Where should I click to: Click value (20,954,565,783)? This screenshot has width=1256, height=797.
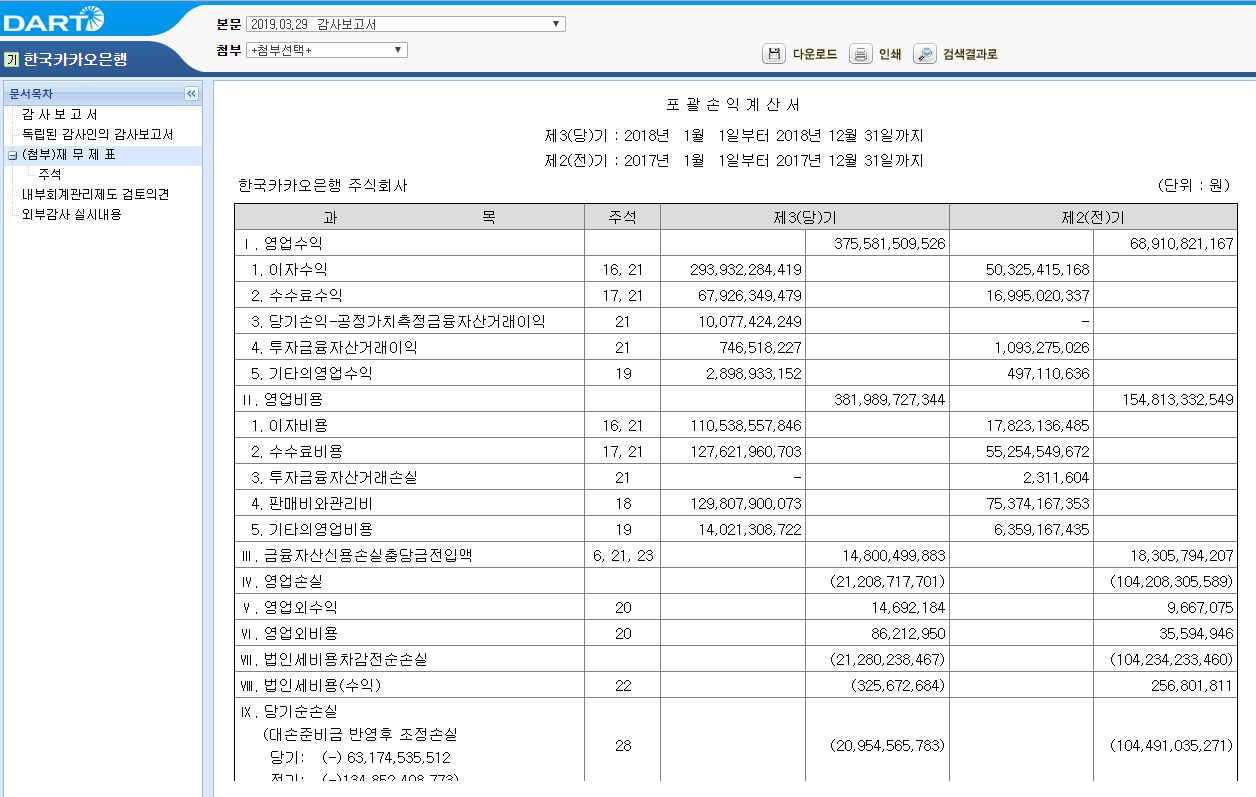(888, 746)
